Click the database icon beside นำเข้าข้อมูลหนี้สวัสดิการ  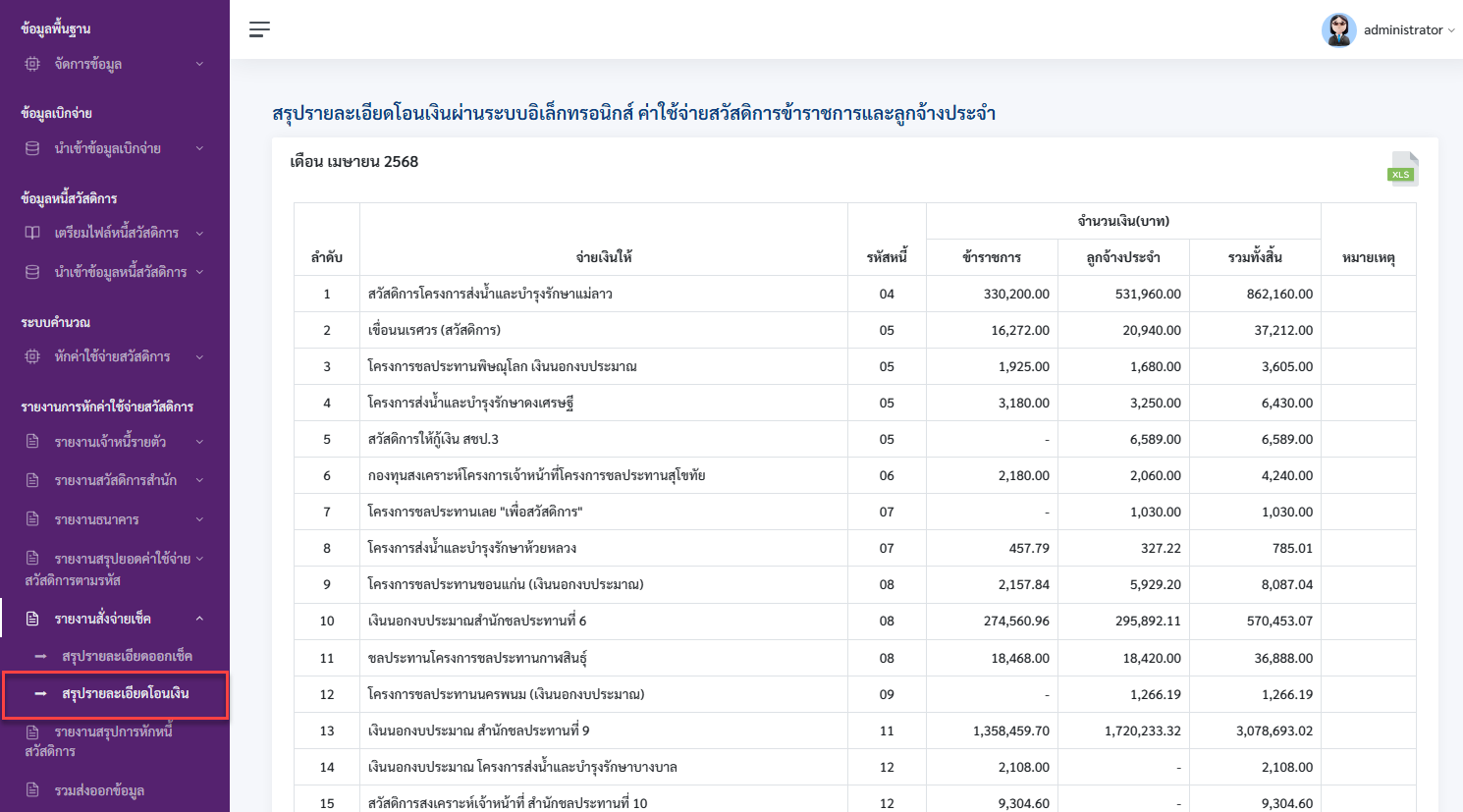(32, 272)
